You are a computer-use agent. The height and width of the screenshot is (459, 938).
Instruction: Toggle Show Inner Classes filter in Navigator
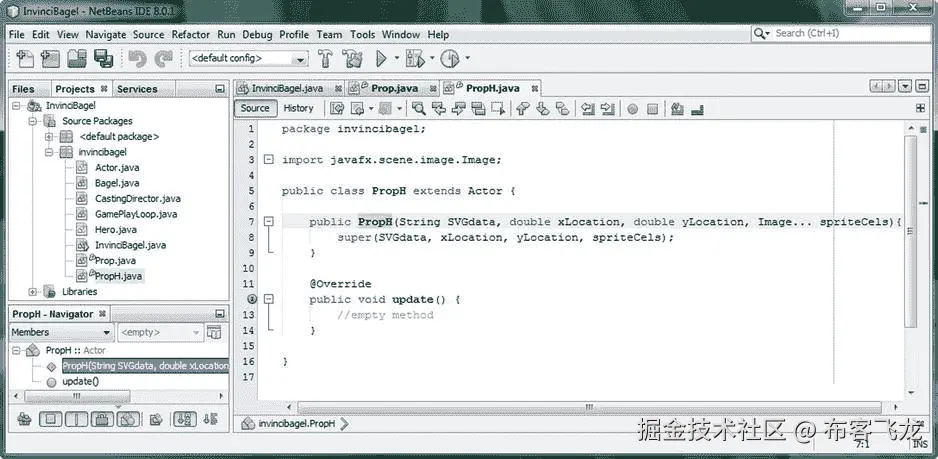tap(128, 420)
